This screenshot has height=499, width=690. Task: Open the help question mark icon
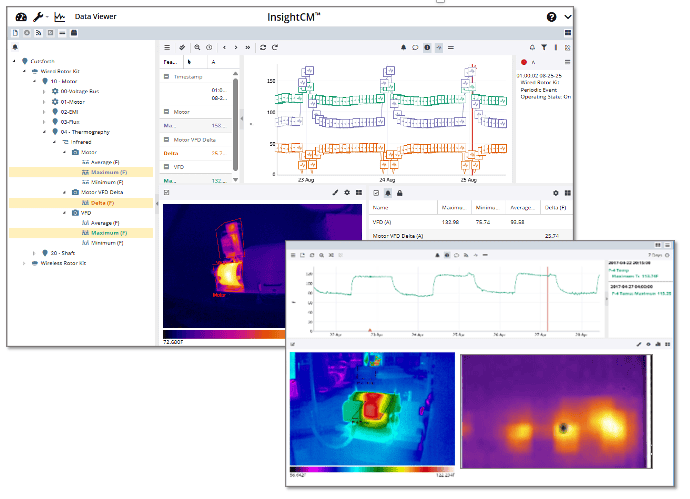coord(551,17)
